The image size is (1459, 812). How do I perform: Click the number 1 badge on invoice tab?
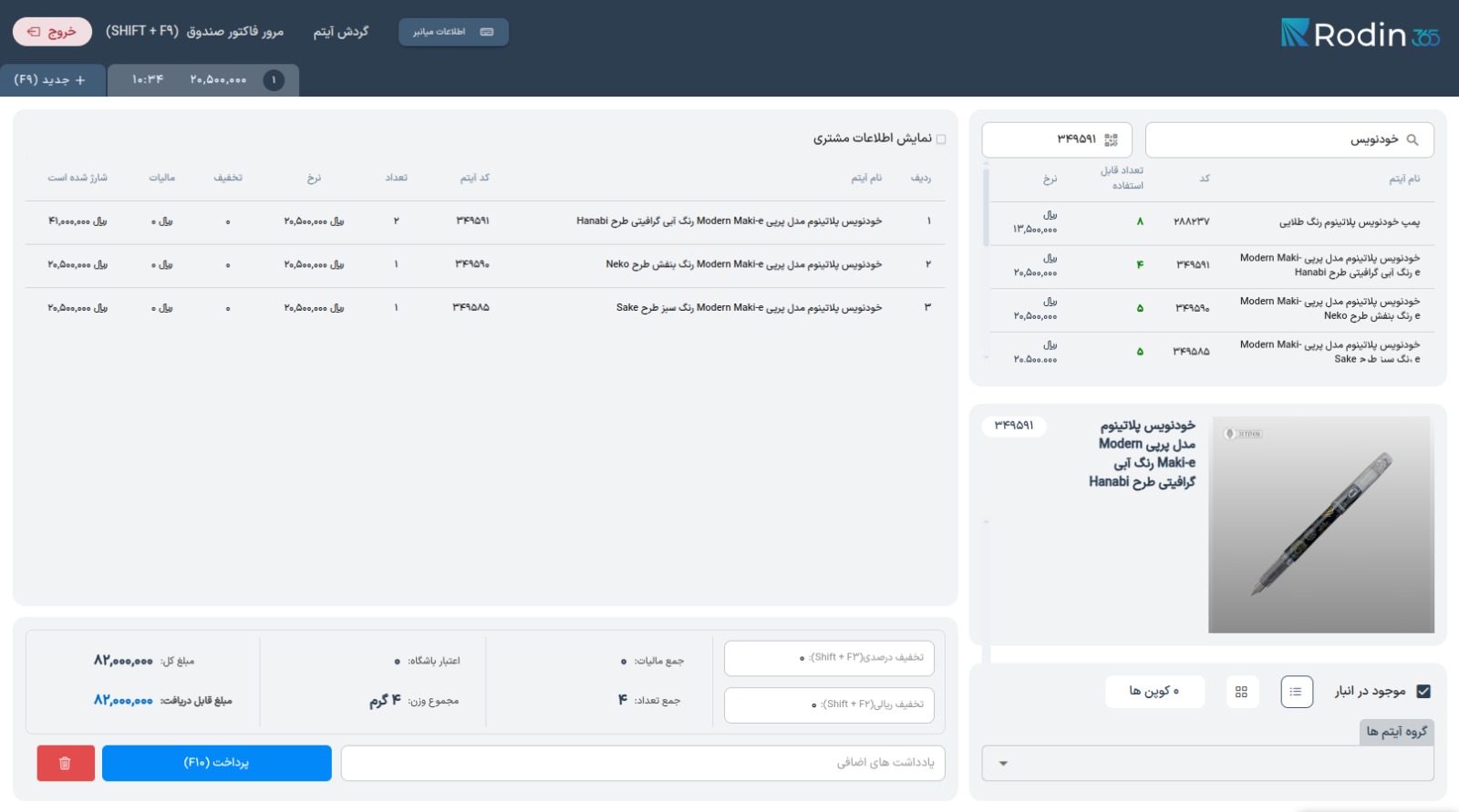pyautogui.click(x=274, y=80)
